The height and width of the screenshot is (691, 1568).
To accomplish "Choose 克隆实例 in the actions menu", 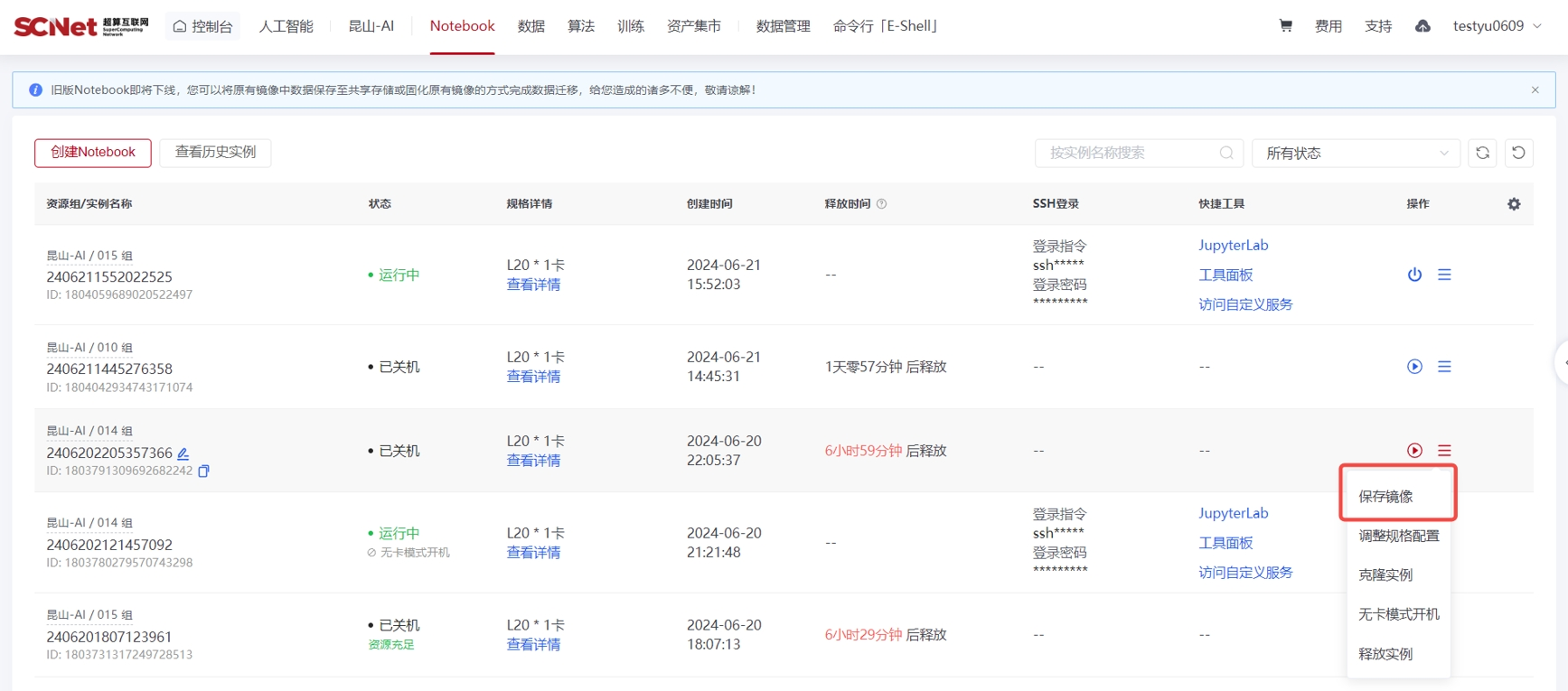I will 1385,575.
